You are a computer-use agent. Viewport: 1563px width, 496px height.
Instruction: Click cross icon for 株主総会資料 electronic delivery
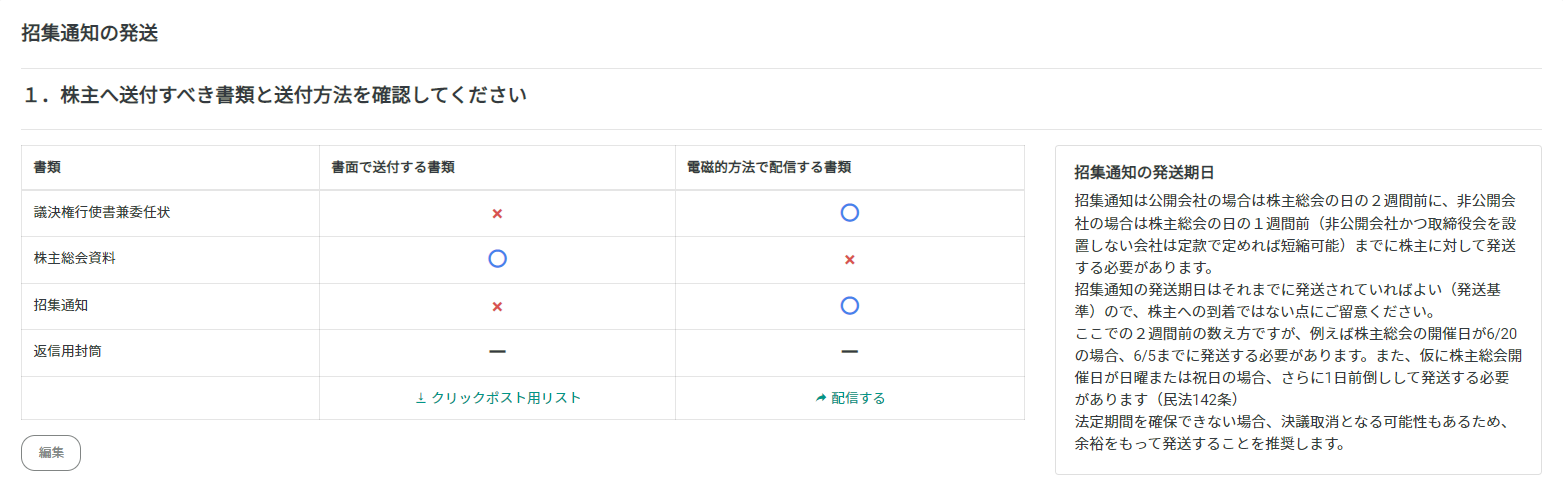(850, 260)
